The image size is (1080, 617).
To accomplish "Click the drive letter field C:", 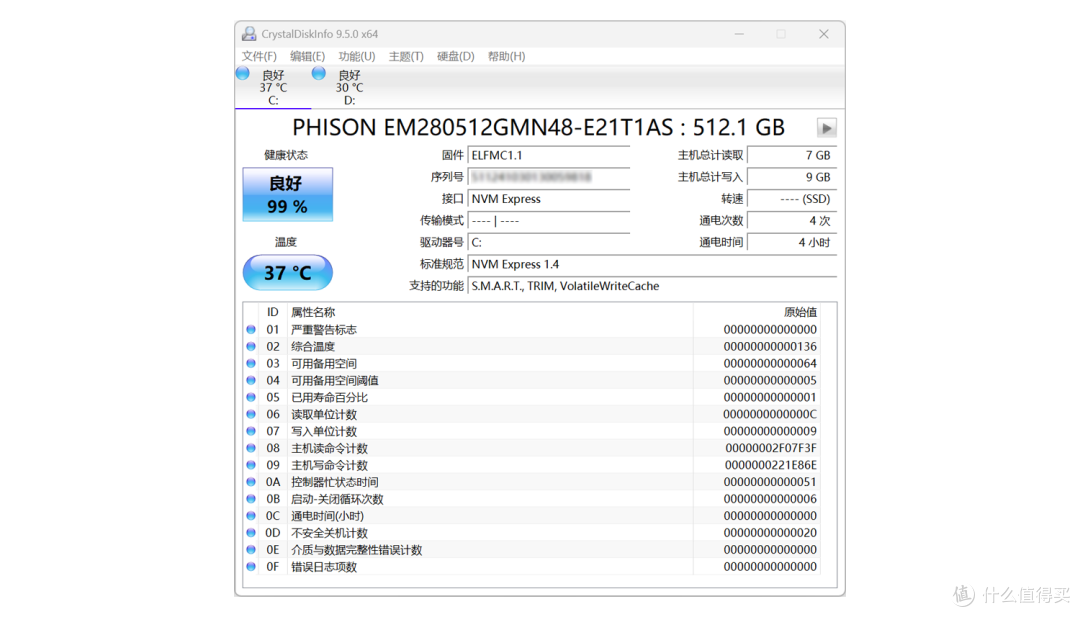I will click(549, 242).
